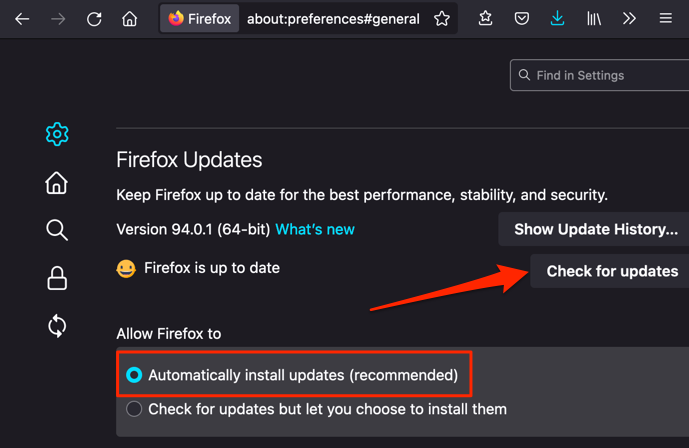The image size is (689, 448).
Task: Open the Pocket save icon
Action: (x=522, y=19)
